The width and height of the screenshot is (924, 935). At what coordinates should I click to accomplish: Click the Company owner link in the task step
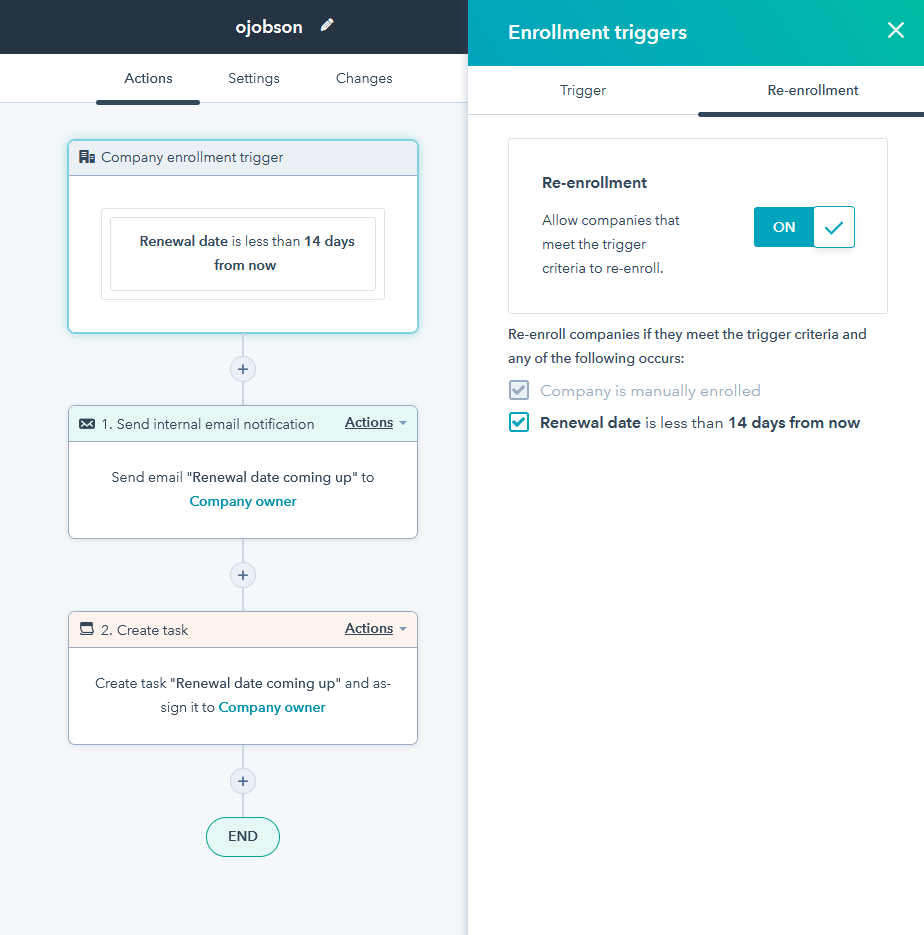[271, 707]
